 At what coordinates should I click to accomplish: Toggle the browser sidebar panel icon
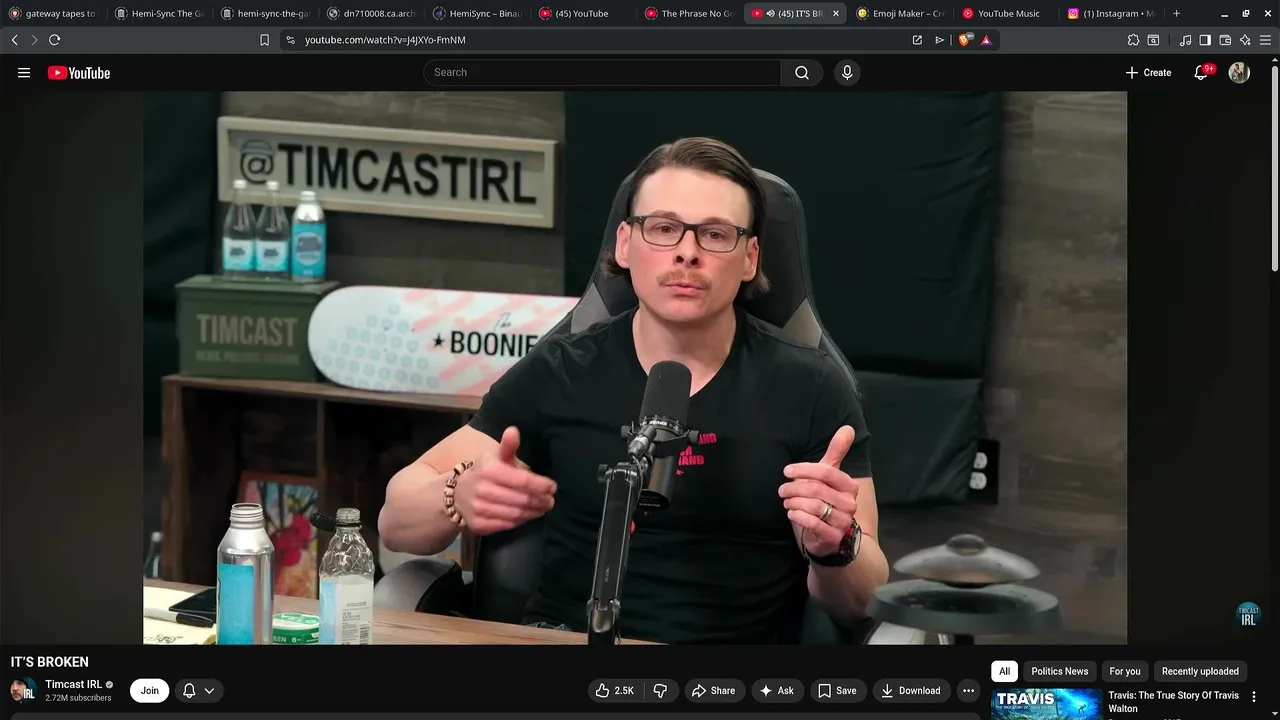point(1205,40)
